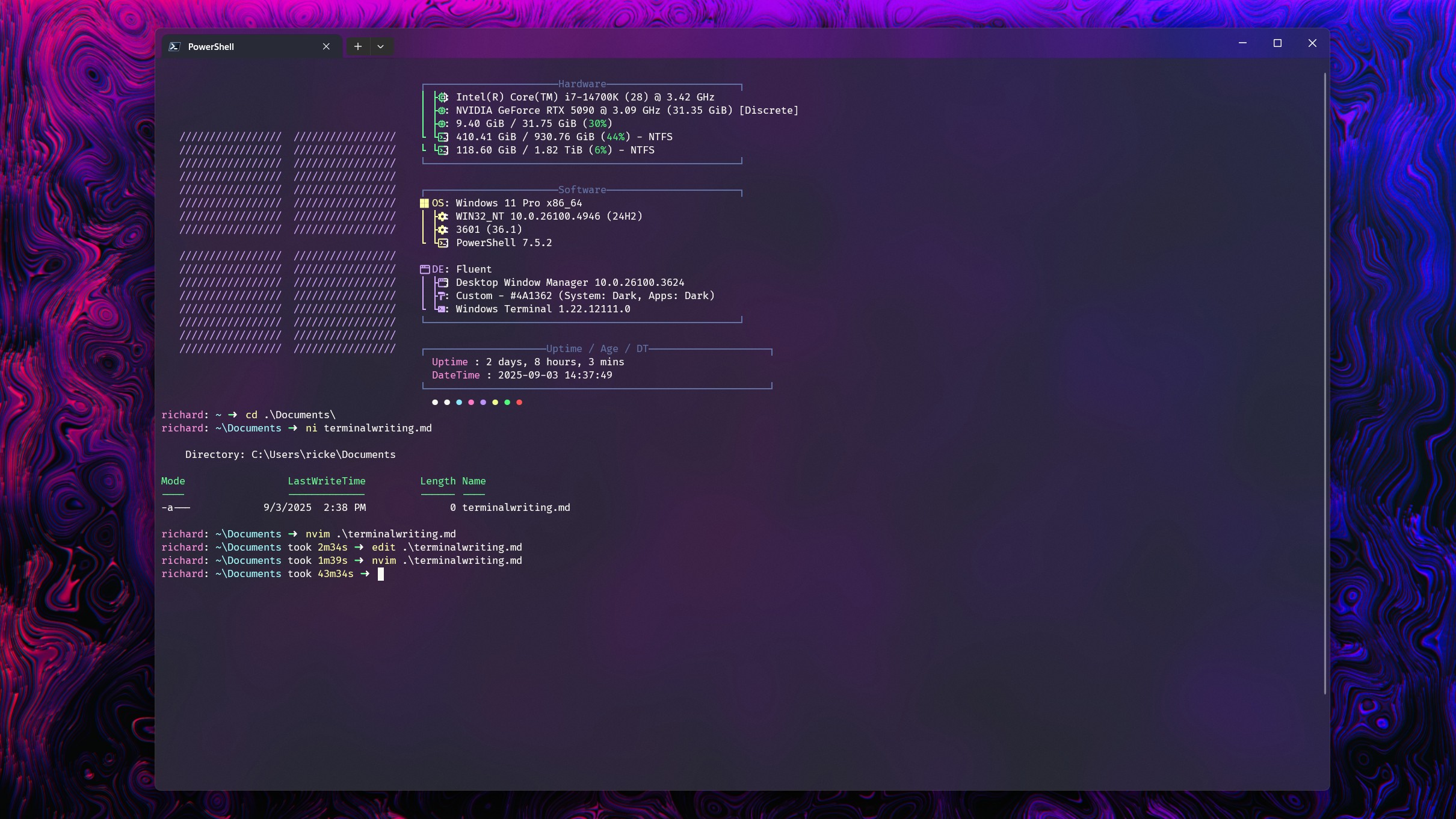Click the terminal icon beside PowerShell 7.5.2
The height and width of the screenshot is (819, 1456).
click(443, 243)
